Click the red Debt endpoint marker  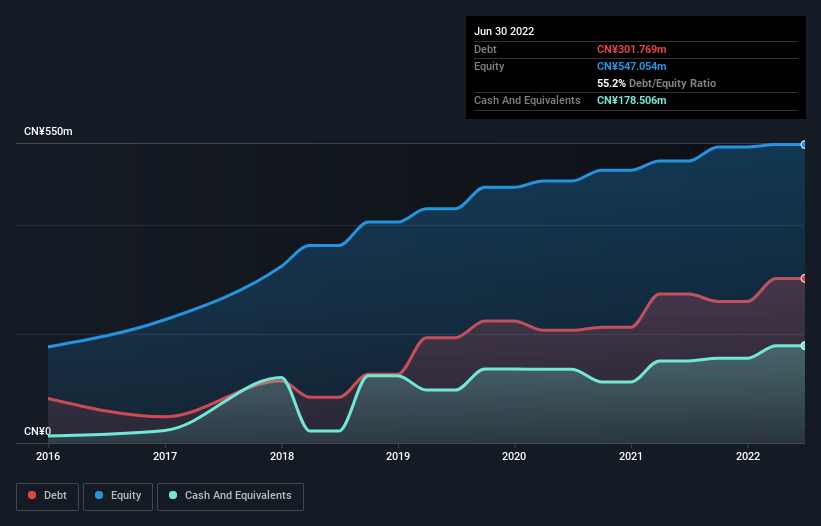[x=804, y=278]
